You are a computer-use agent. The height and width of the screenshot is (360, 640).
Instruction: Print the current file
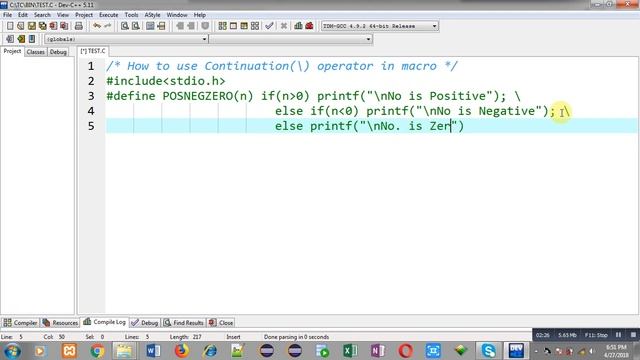click(x=79, y=26)
